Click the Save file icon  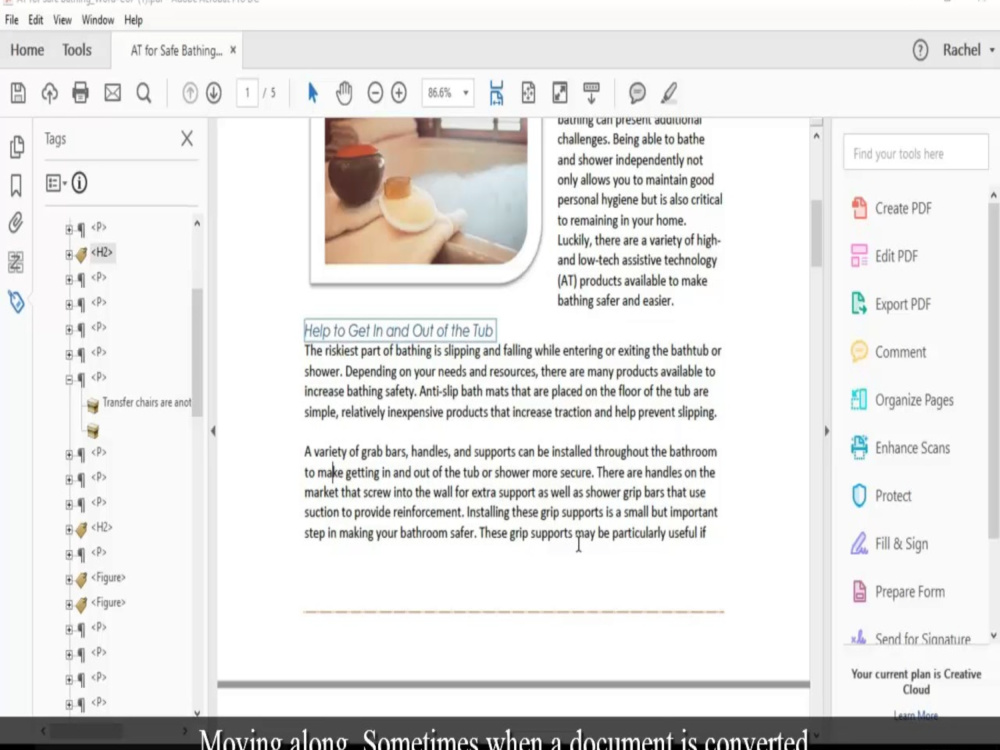(18, 93)
